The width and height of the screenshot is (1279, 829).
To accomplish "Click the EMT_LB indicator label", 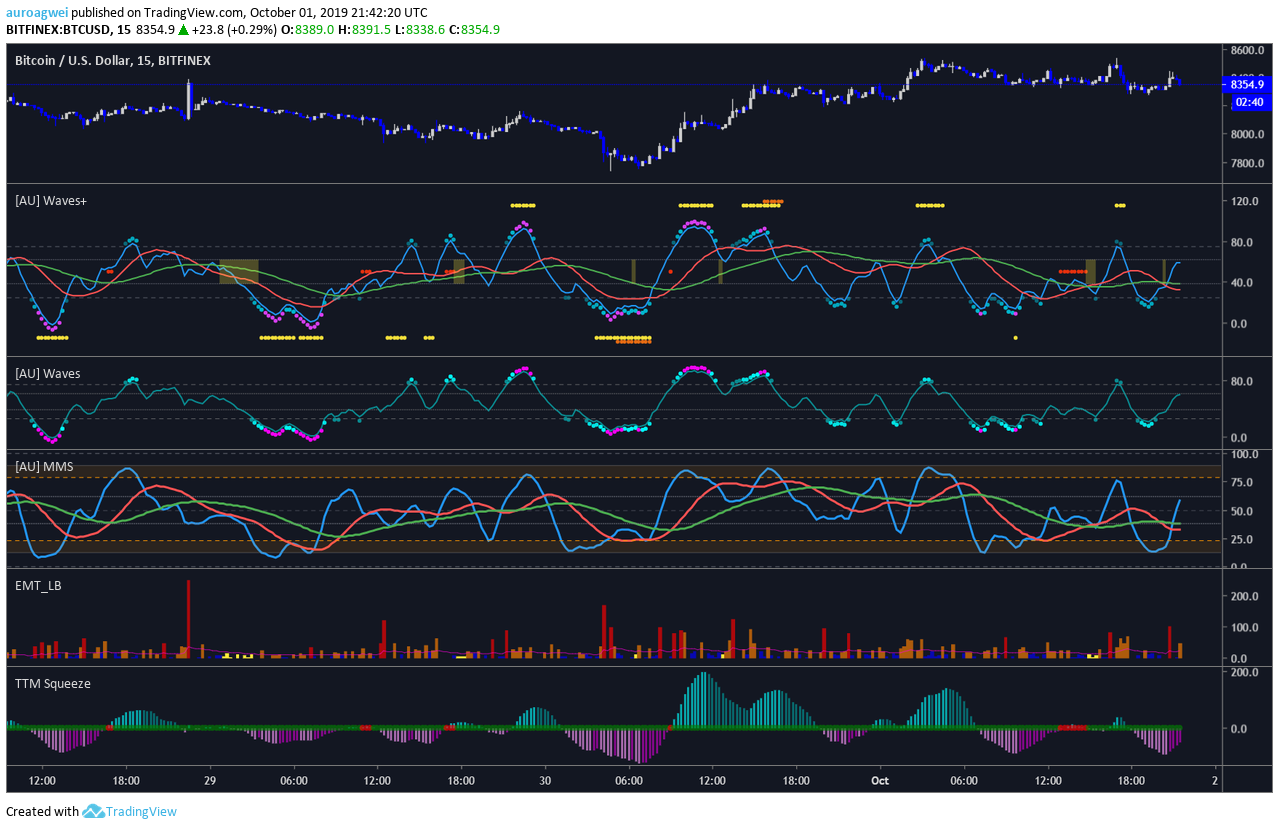I will pyautogui.click(x=38, y=585).
